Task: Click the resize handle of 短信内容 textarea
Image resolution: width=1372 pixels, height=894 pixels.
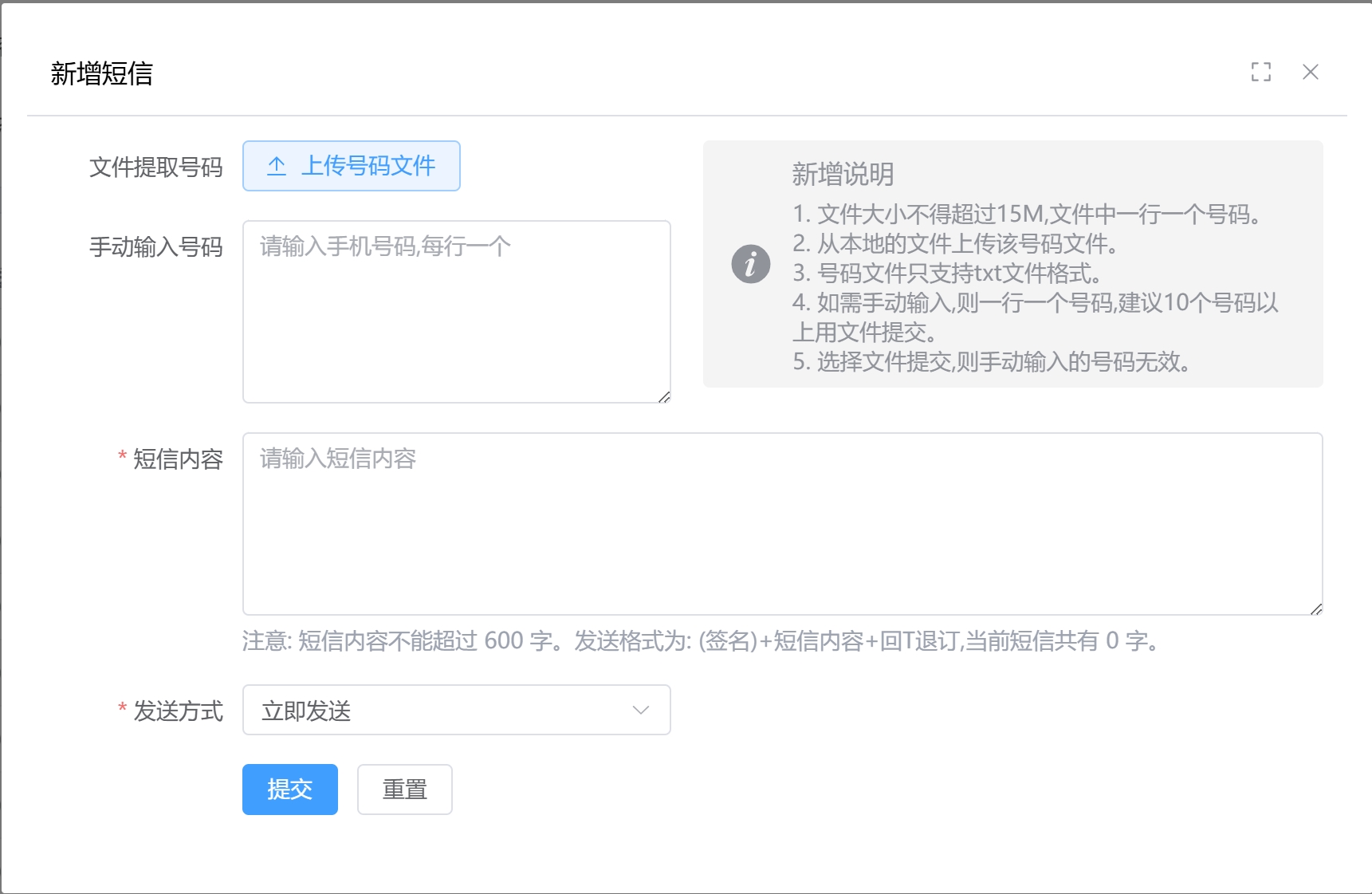Action: point(1316,609)
